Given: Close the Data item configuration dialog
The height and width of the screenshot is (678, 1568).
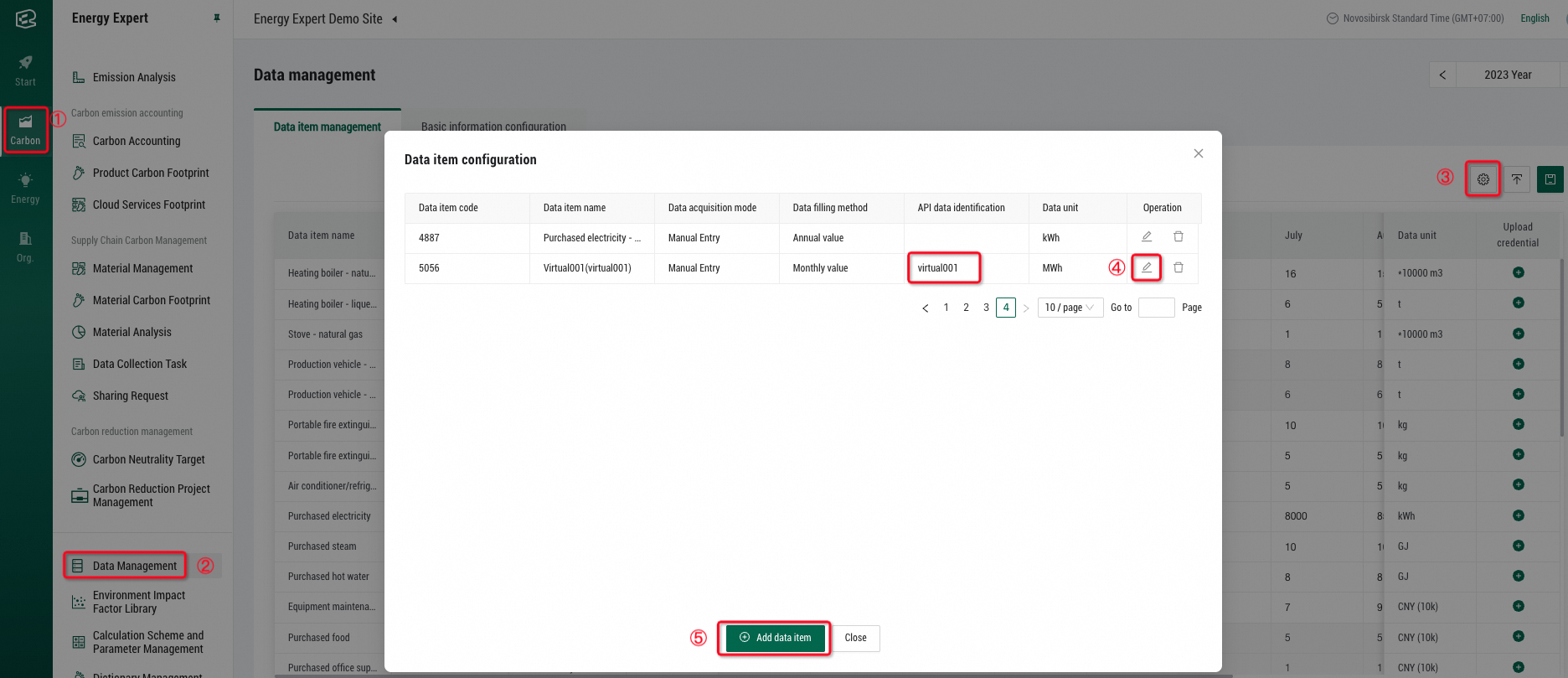Looking at the screenshot, I should (x=1199, y=153).
